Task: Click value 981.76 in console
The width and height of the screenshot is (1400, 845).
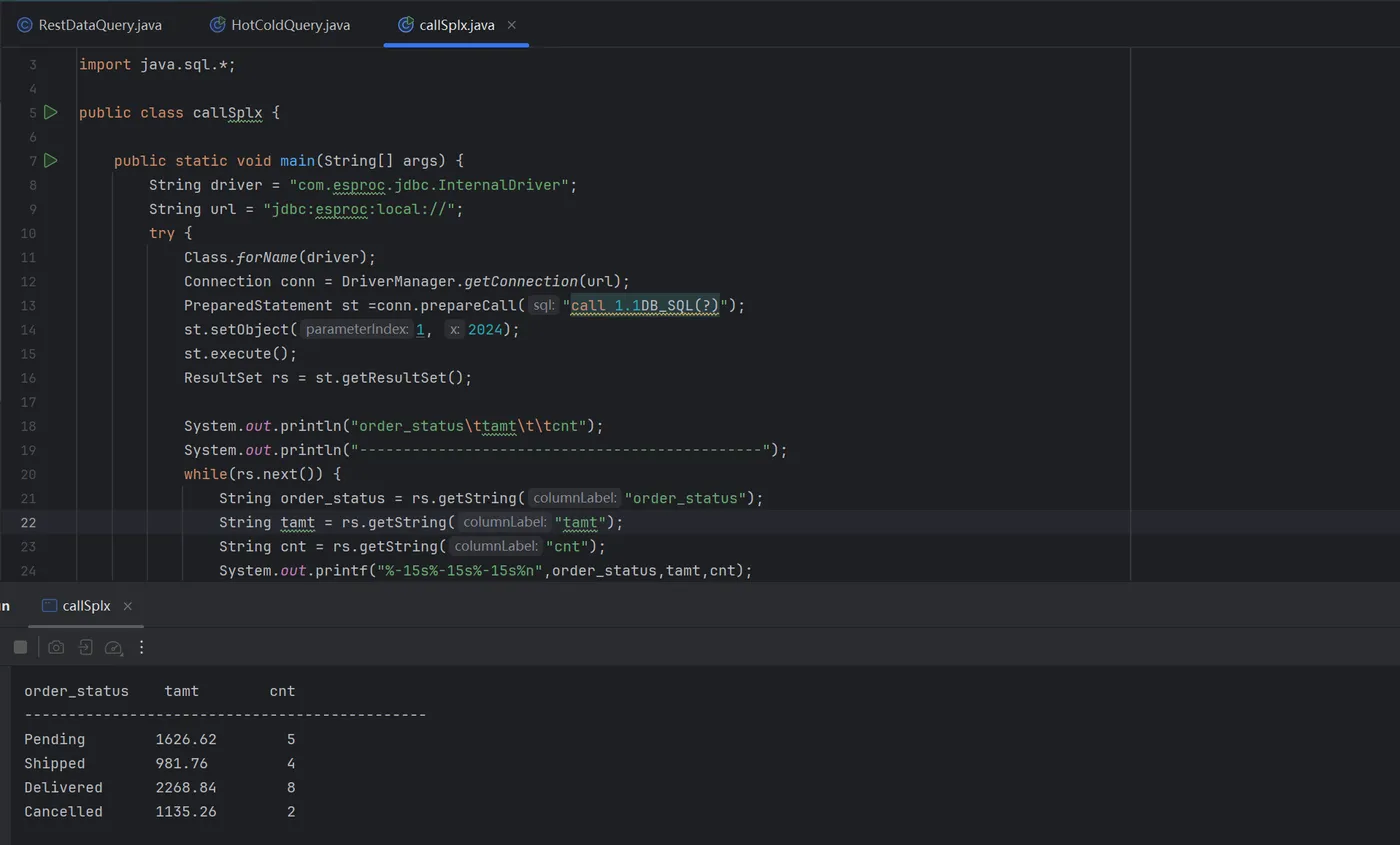Action: click(182, 763)
